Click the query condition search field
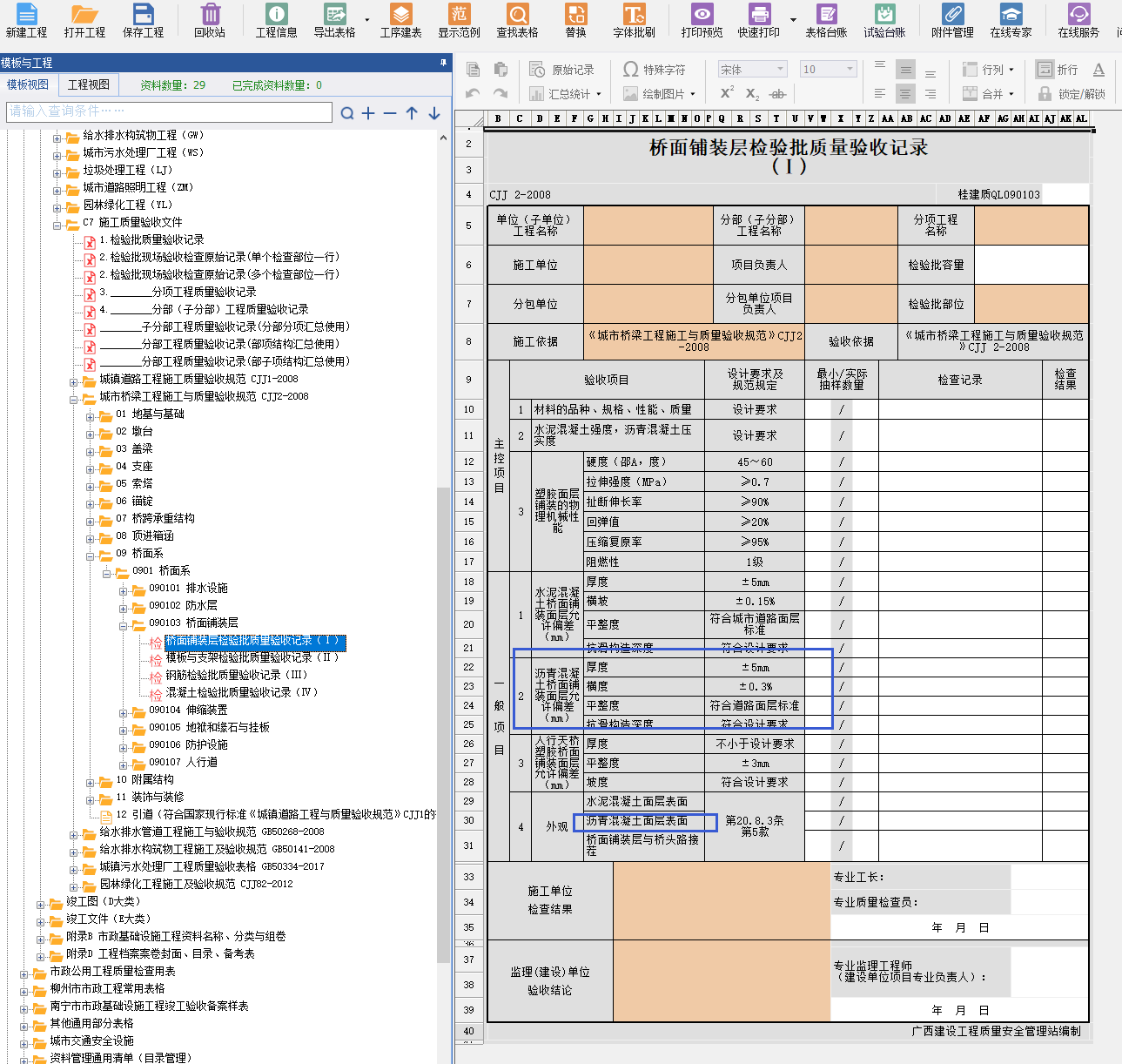 pos(169,111)
